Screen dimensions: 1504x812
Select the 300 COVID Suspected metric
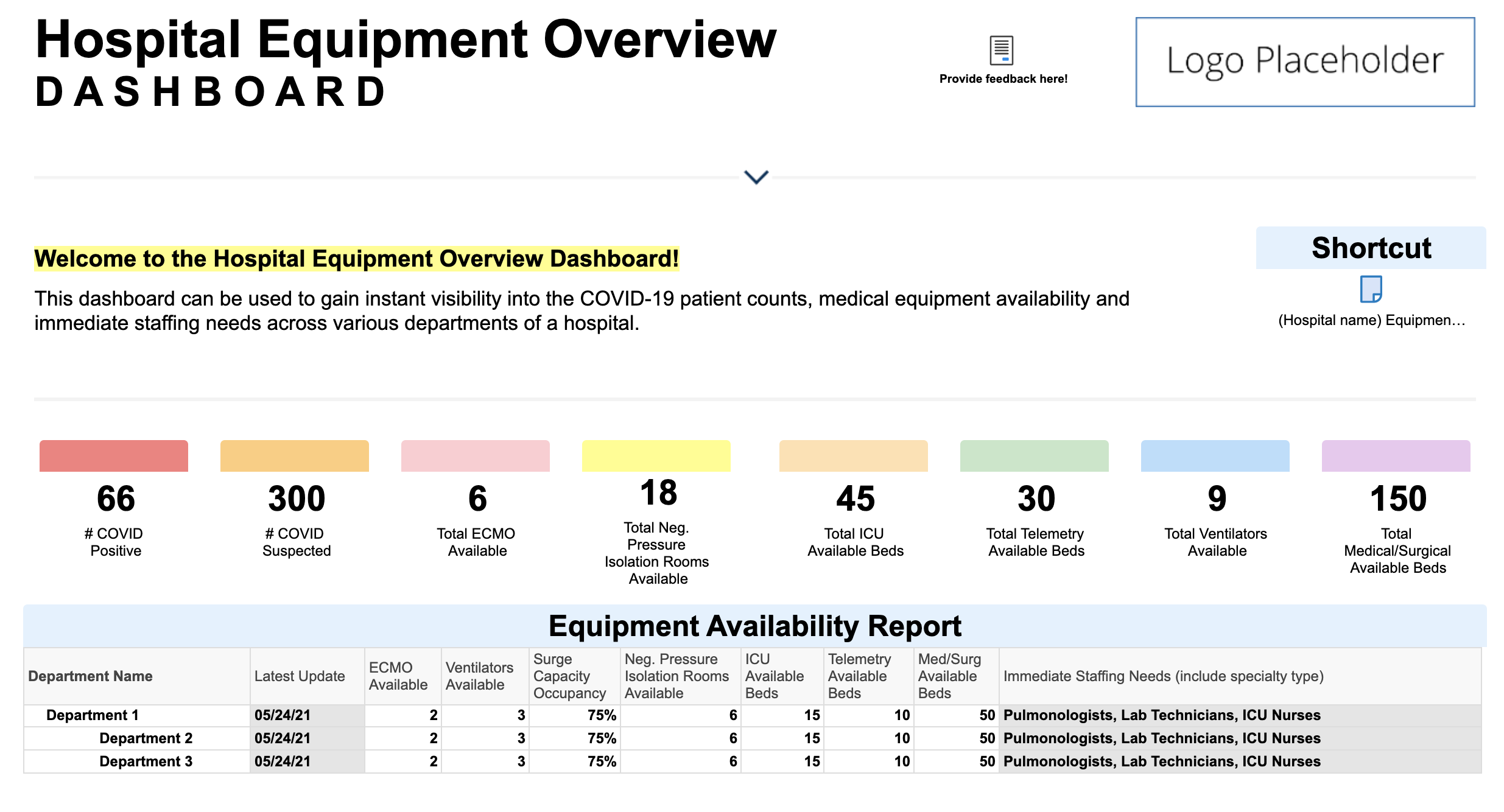(297, 499)
